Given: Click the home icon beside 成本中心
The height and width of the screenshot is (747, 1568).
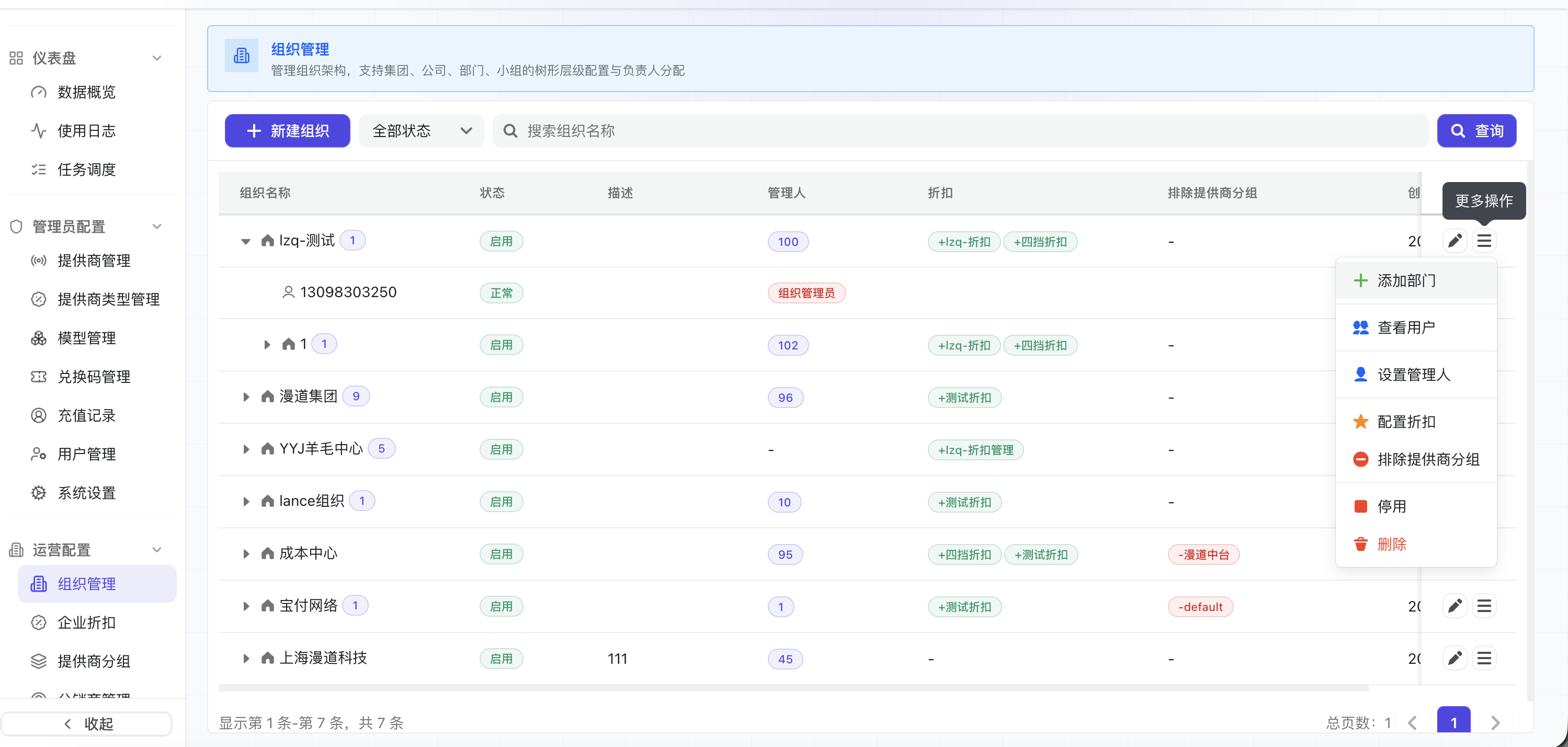Looking at the screenshot, I should [x=267, y=553].
